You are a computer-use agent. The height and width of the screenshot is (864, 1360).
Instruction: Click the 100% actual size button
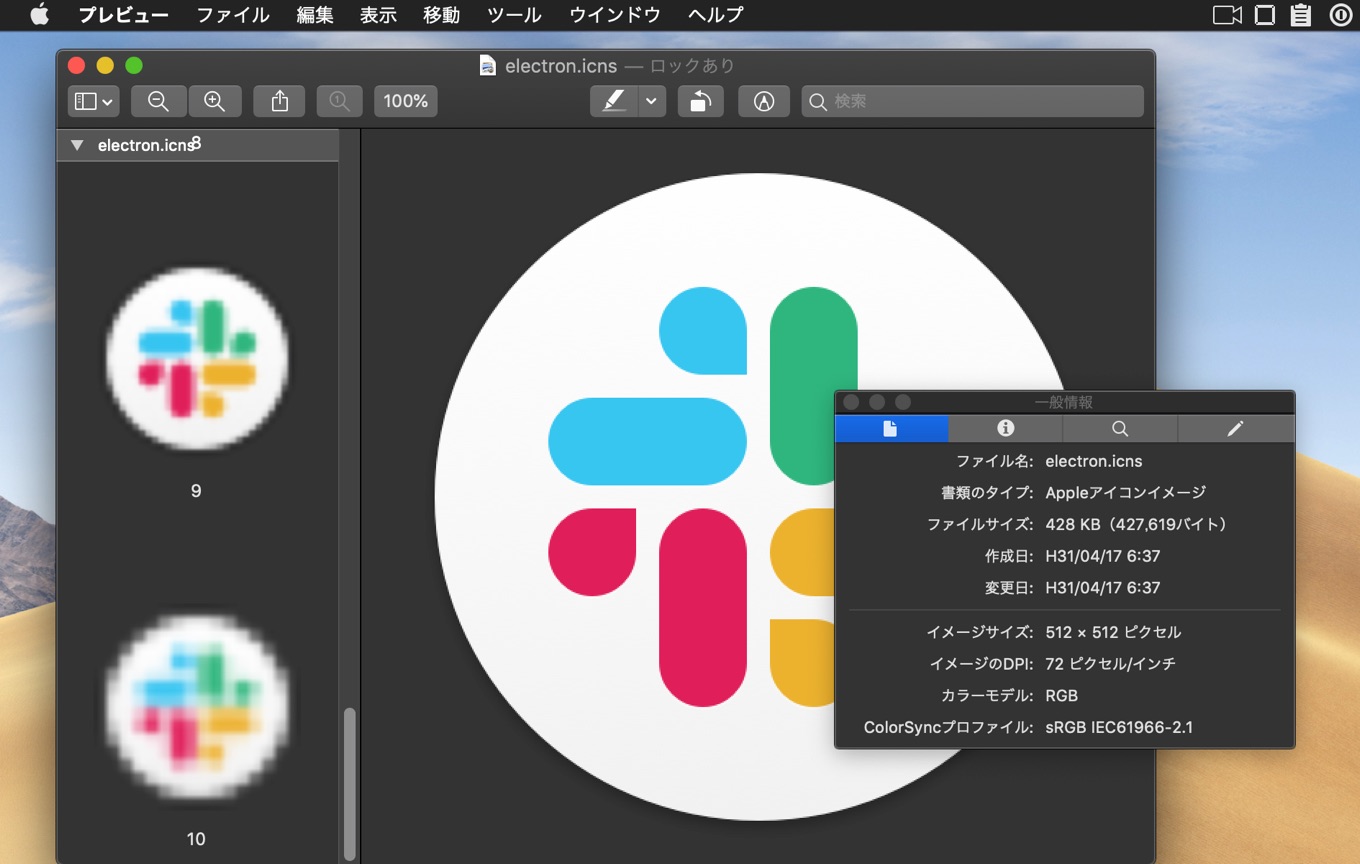tap(406, 101)
